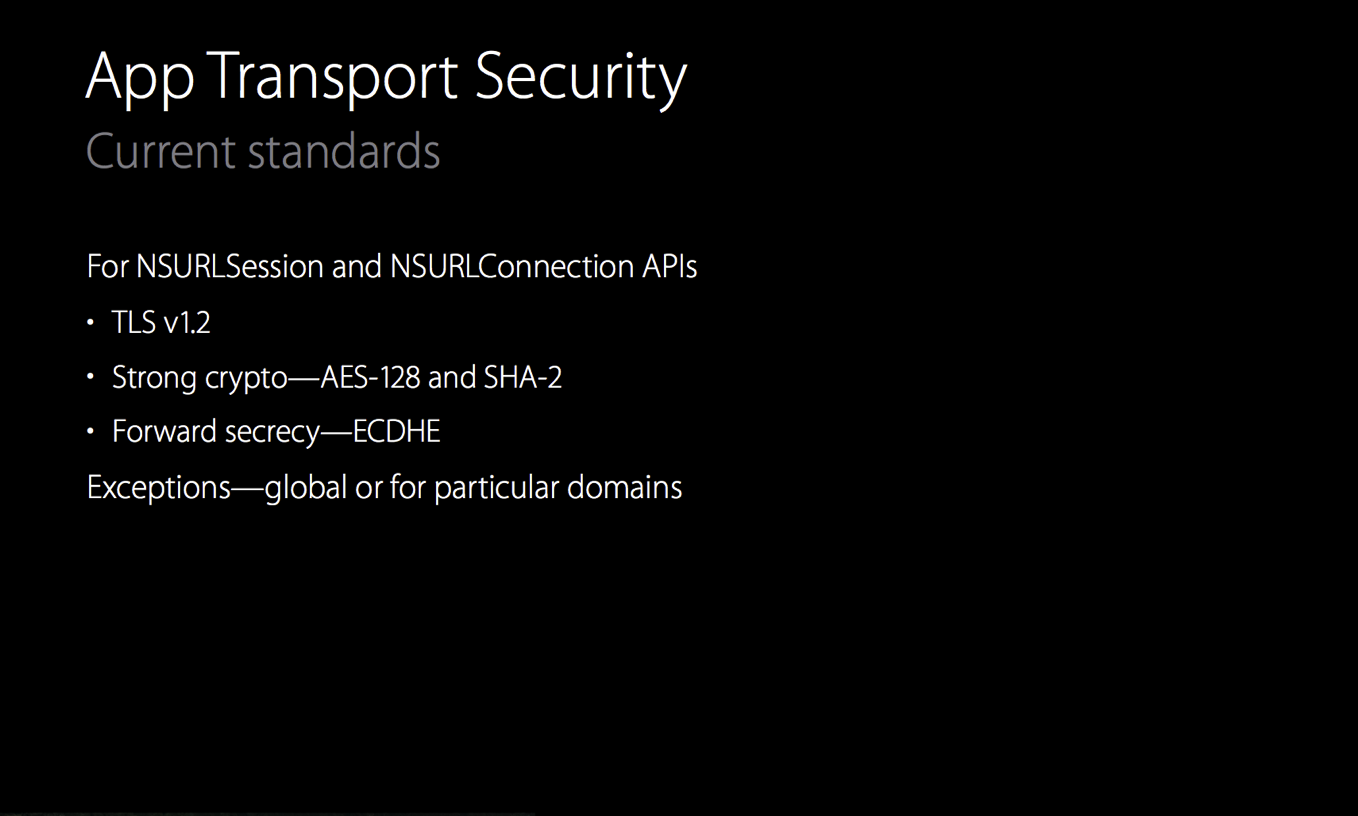Click the "App" word in the slide title

tap(139, 79)
